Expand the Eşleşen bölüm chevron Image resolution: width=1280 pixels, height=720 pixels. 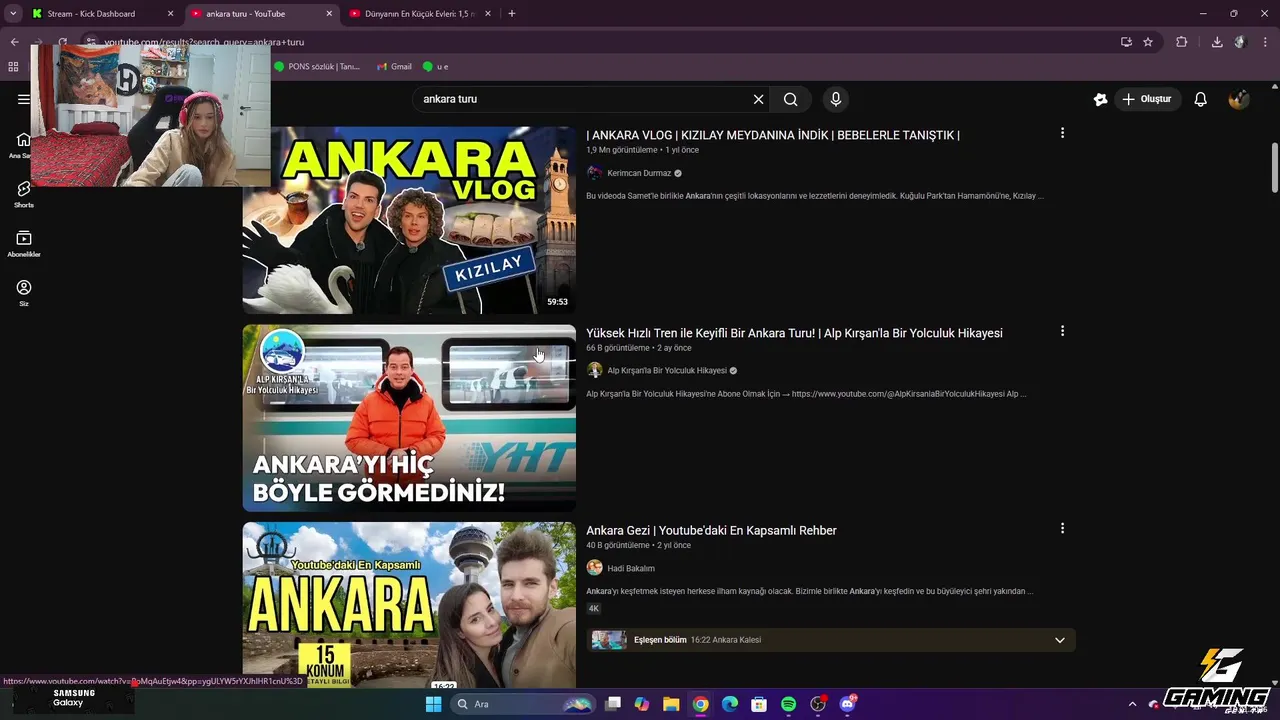1060,640
